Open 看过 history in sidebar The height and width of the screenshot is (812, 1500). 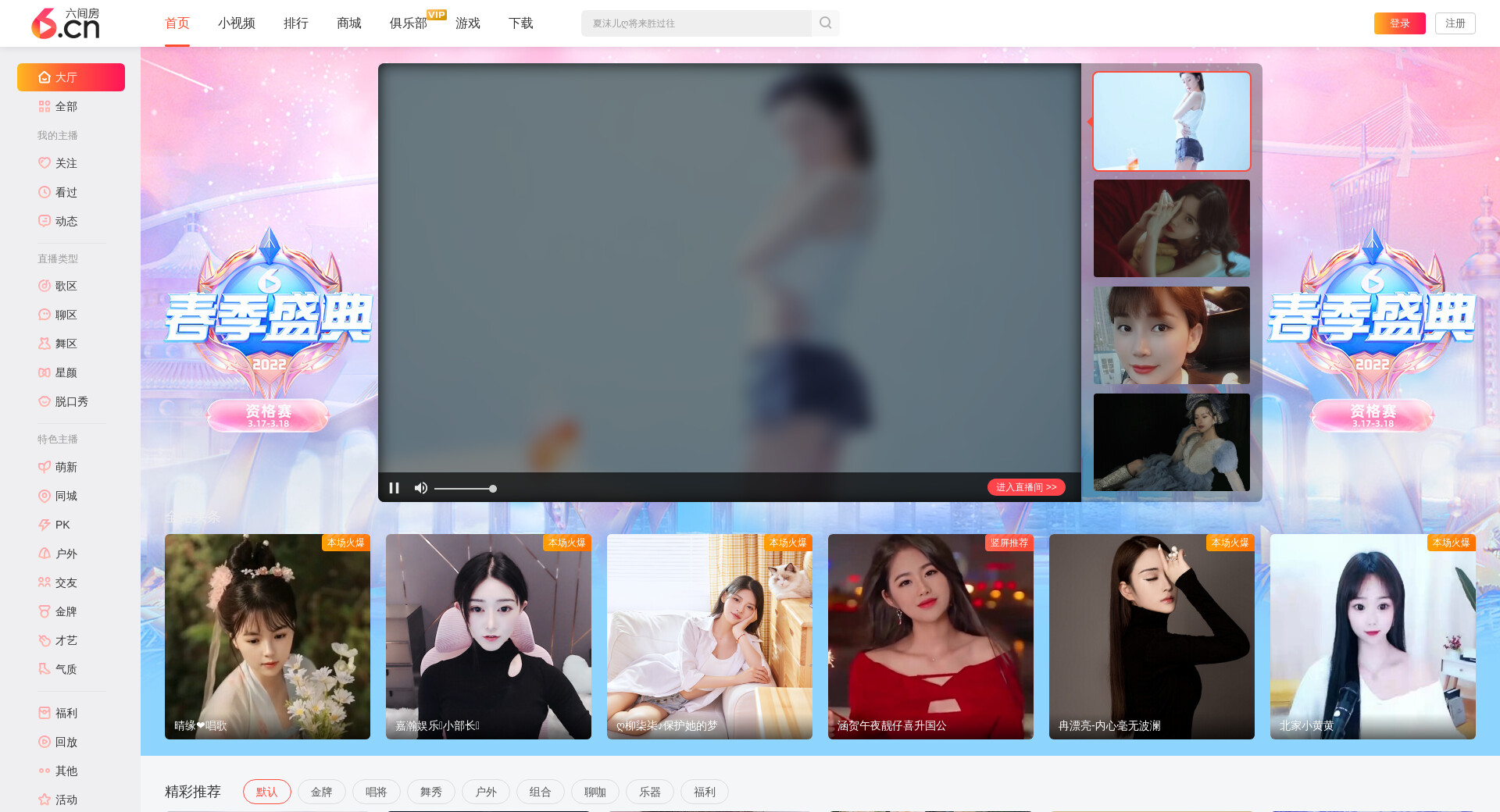(66, 192)
